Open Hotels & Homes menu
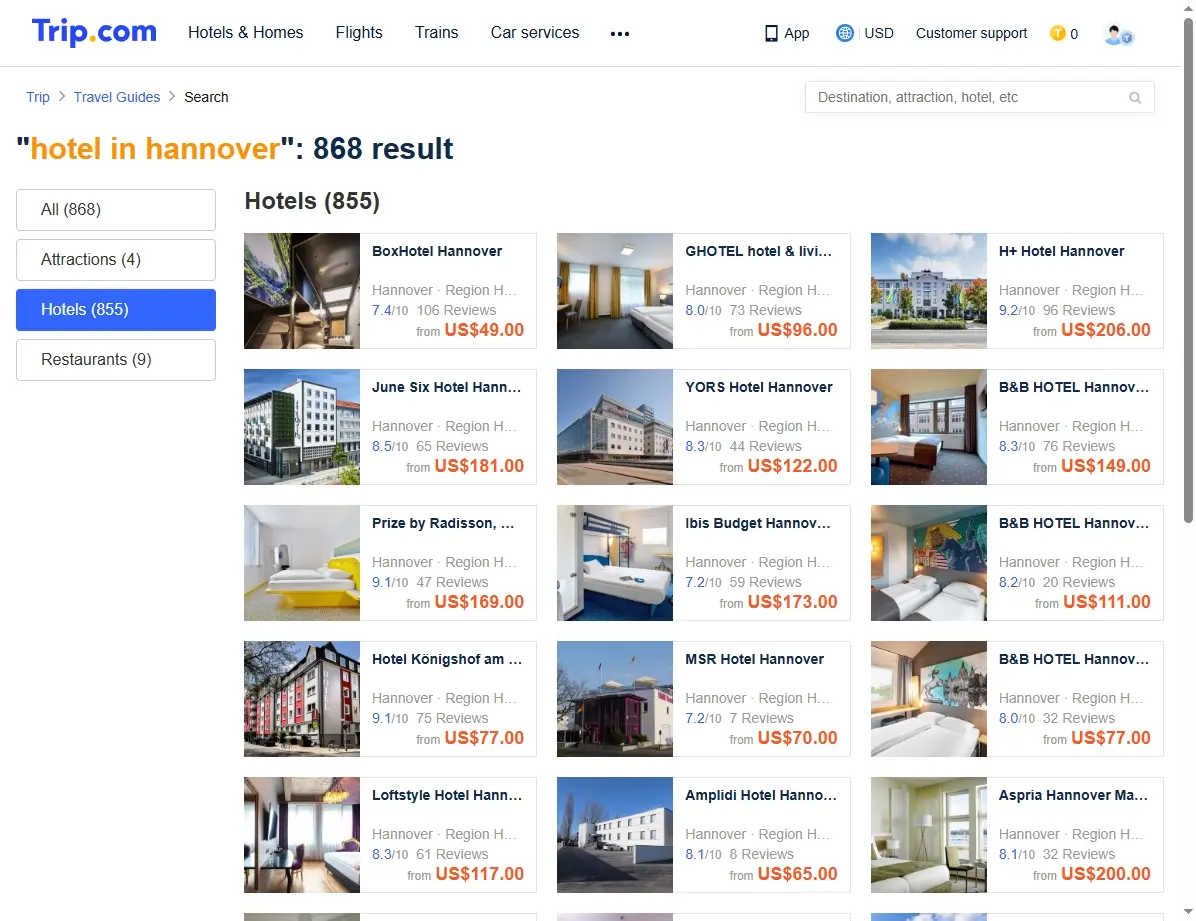 [x=246, y=32]
